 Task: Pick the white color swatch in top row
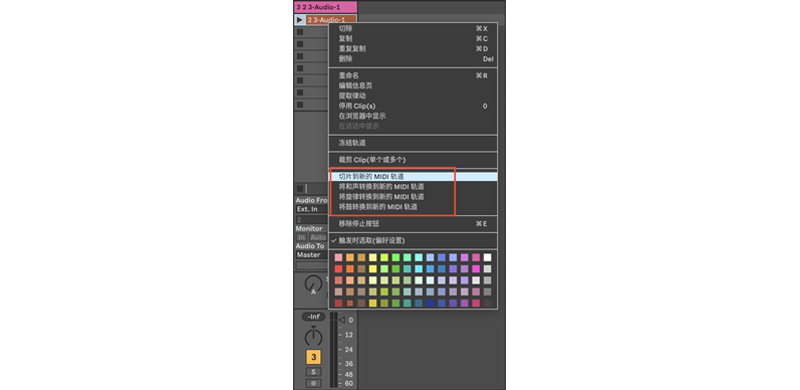coord(487,257)
